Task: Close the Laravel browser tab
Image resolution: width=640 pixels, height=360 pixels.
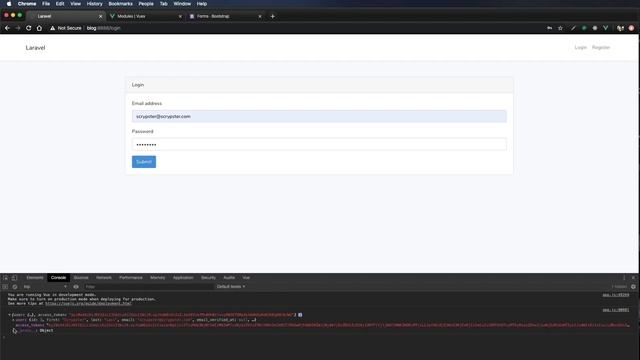Action: pos(100,16)
